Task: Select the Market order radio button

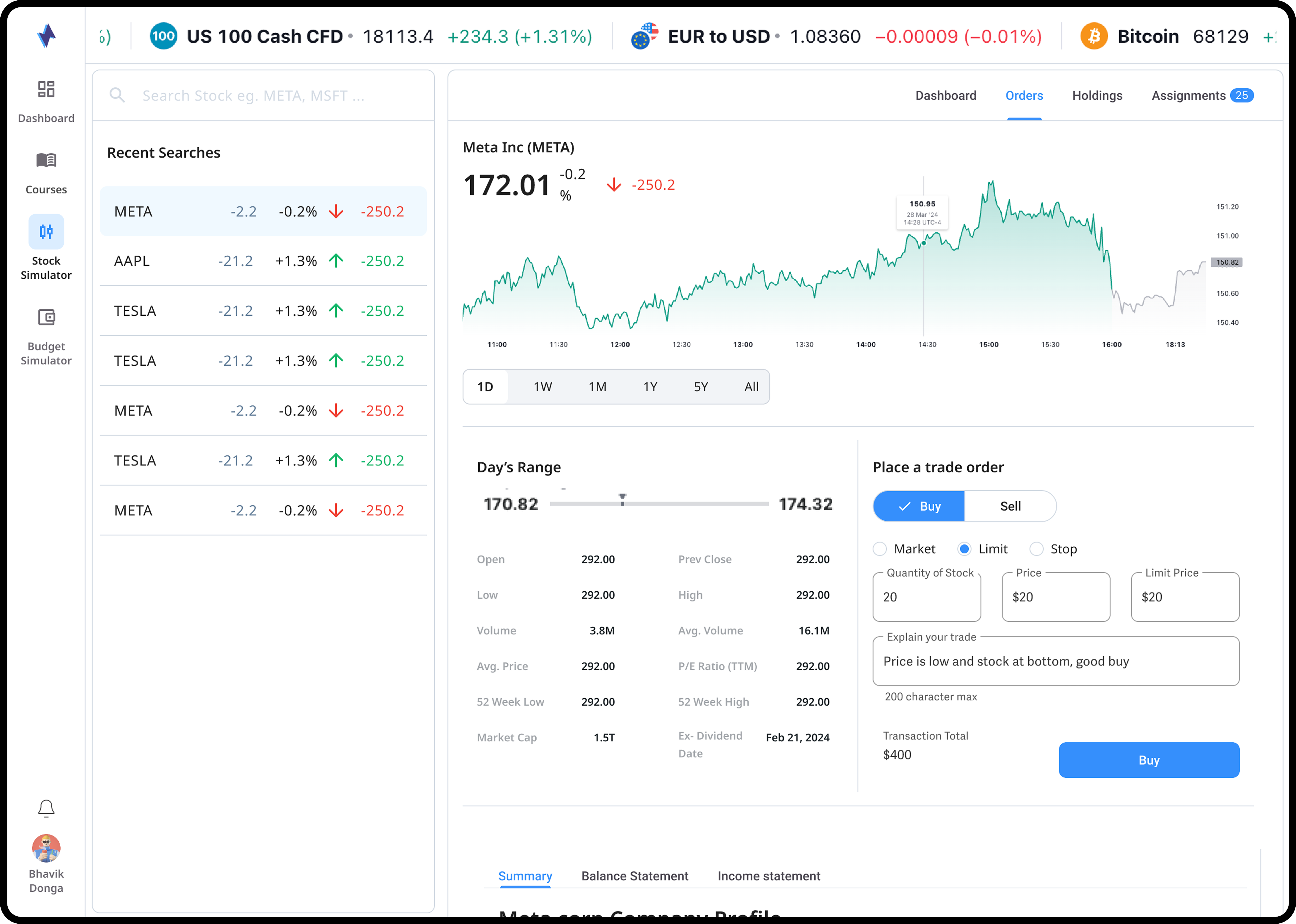Action: click(880, 549)
